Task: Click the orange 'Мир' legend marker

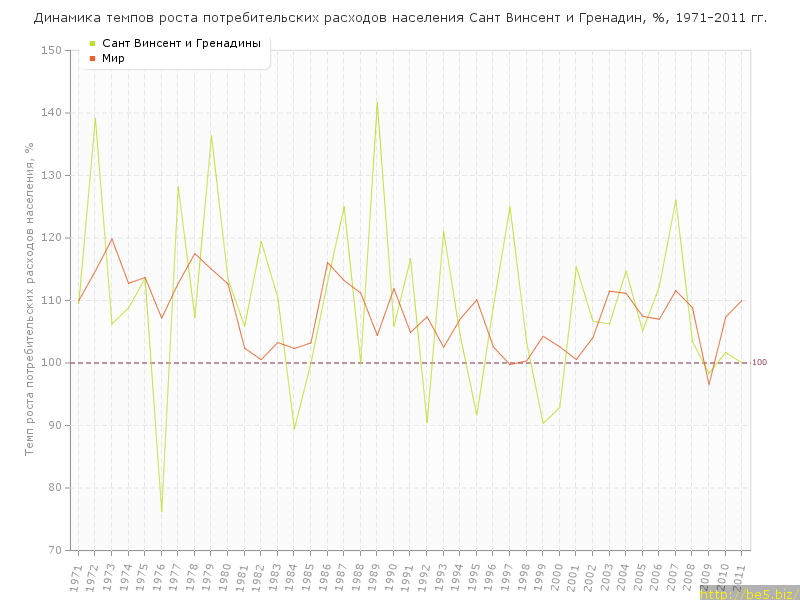Action: pos(93,58)
